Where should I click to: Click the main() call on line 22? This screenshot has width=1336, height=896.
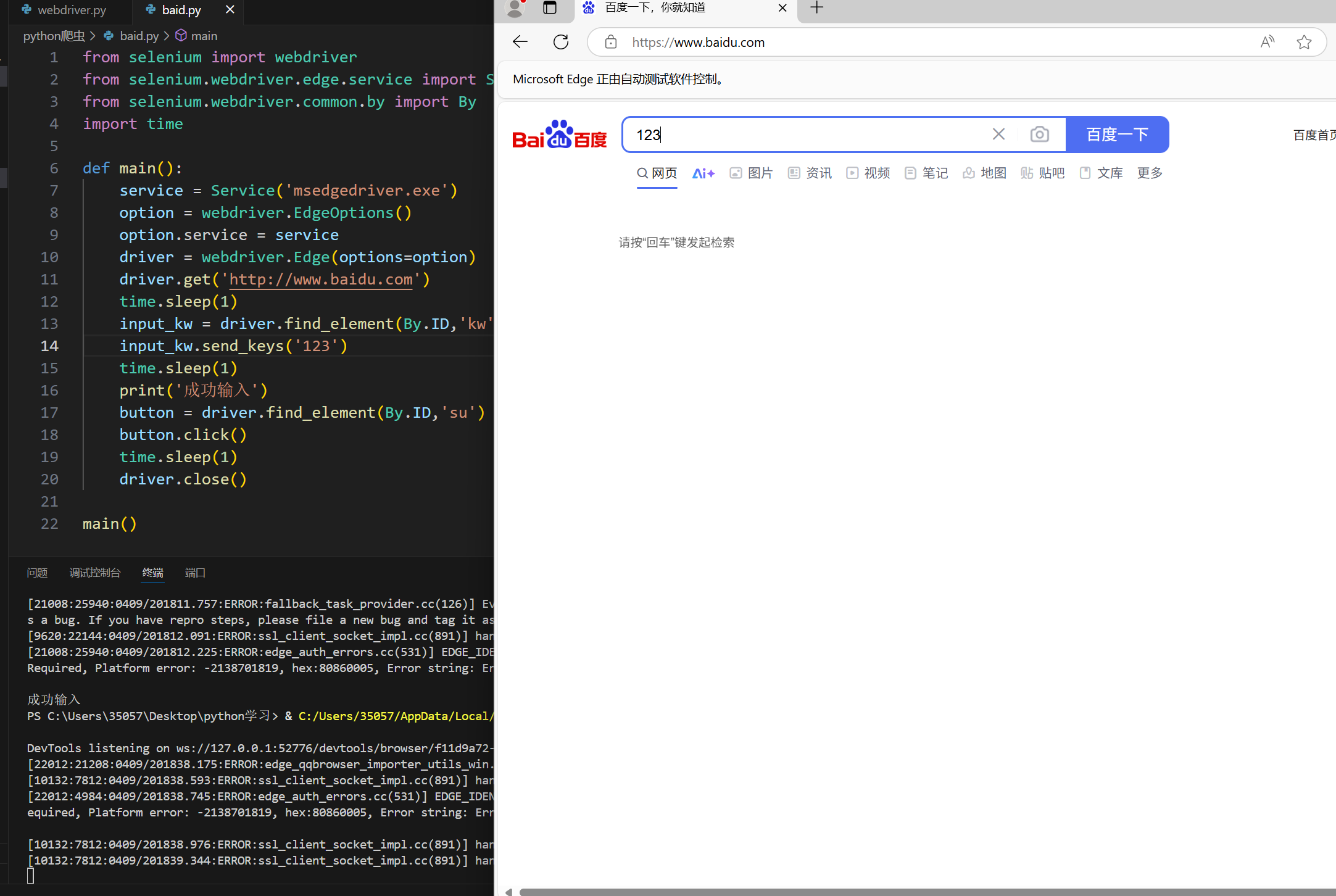[x=110, y=524]
